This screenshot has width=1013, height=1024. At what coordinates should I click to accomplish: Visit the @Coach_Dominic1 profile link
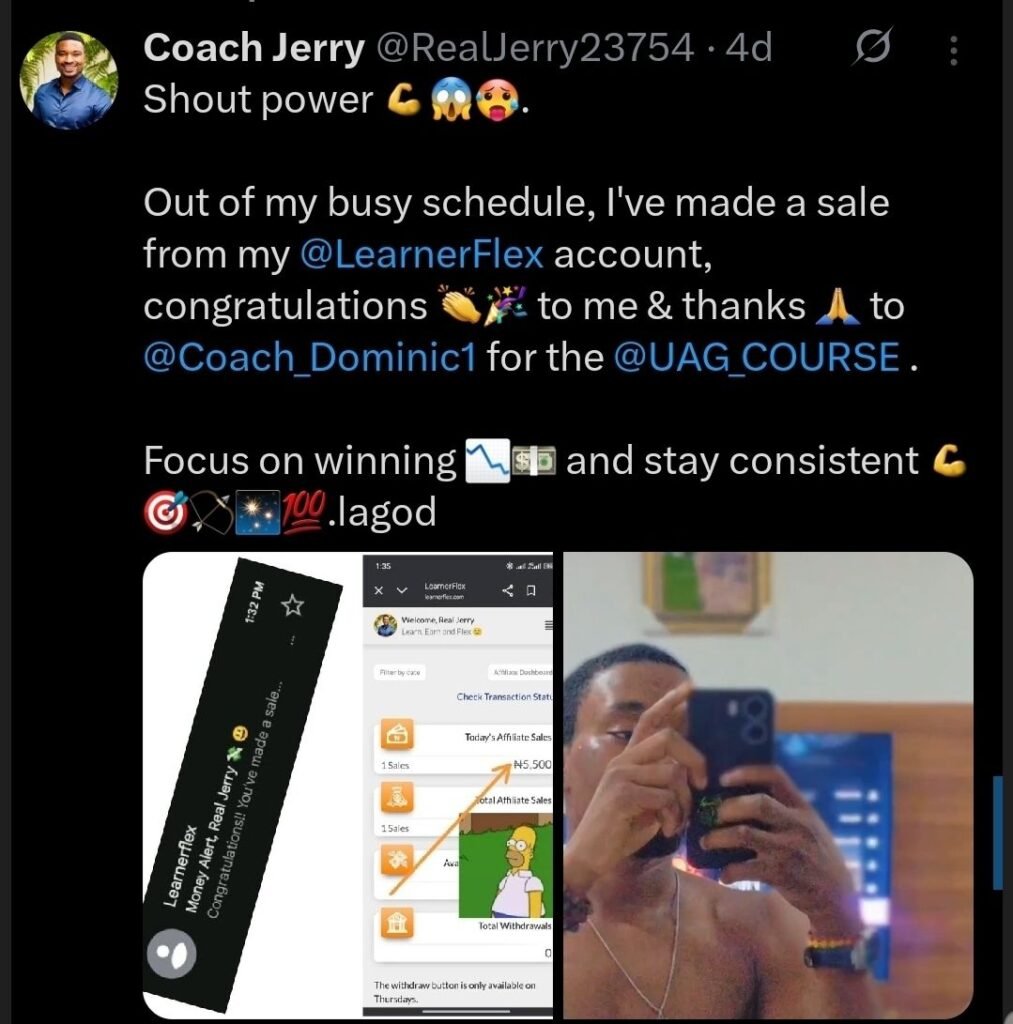coord(310,357)
